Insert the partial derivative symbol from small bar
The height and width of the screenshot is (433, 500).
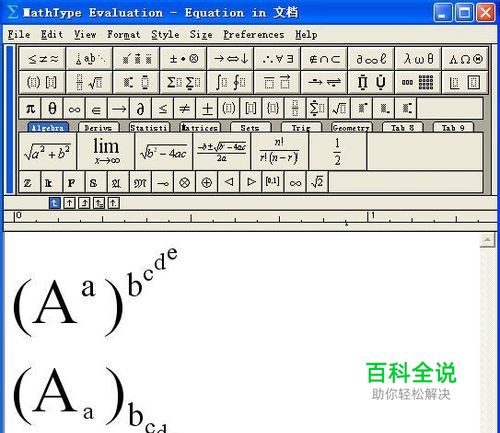141,108
